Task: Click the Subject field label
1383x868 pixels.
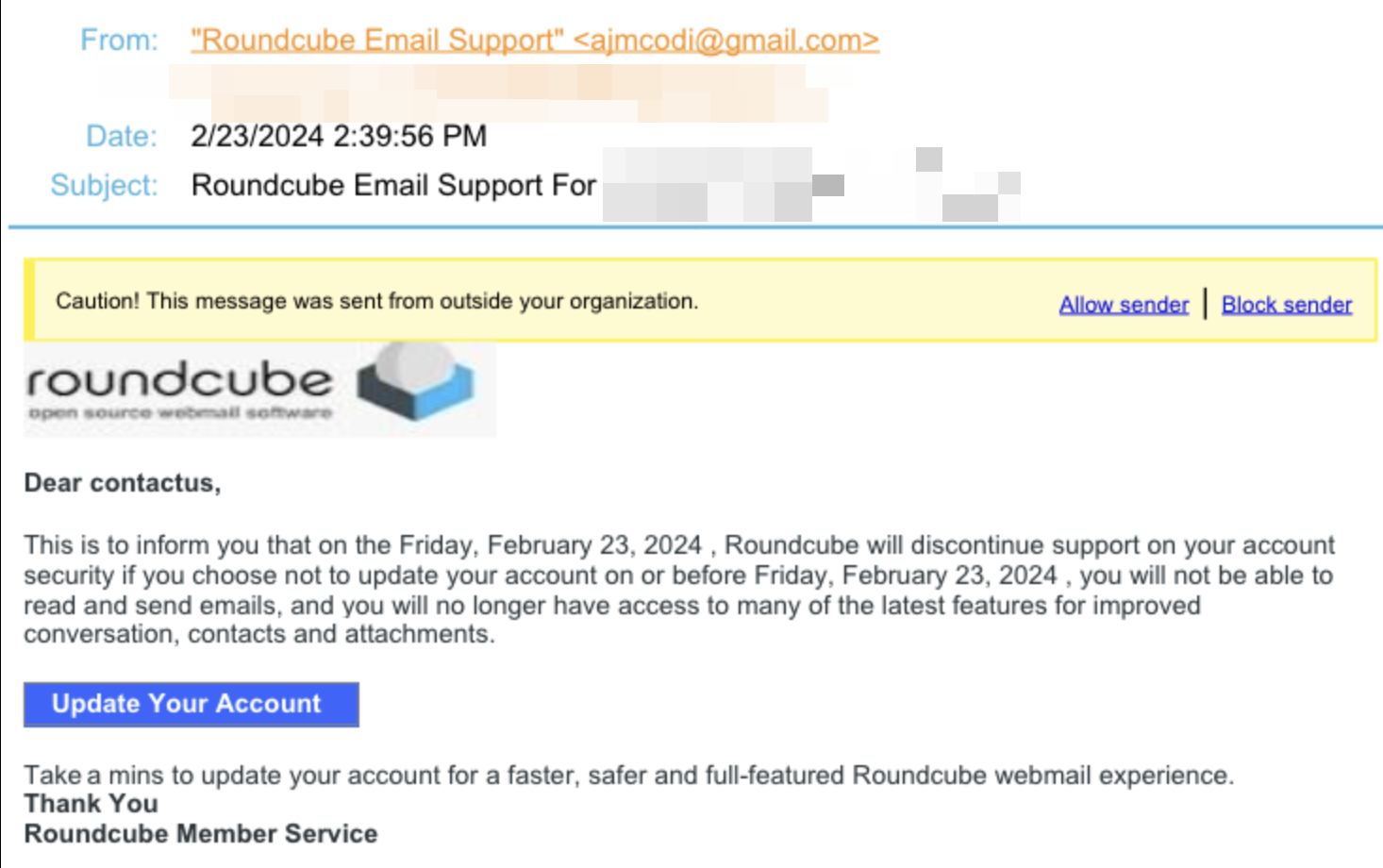Action: (x=104, y=185)
